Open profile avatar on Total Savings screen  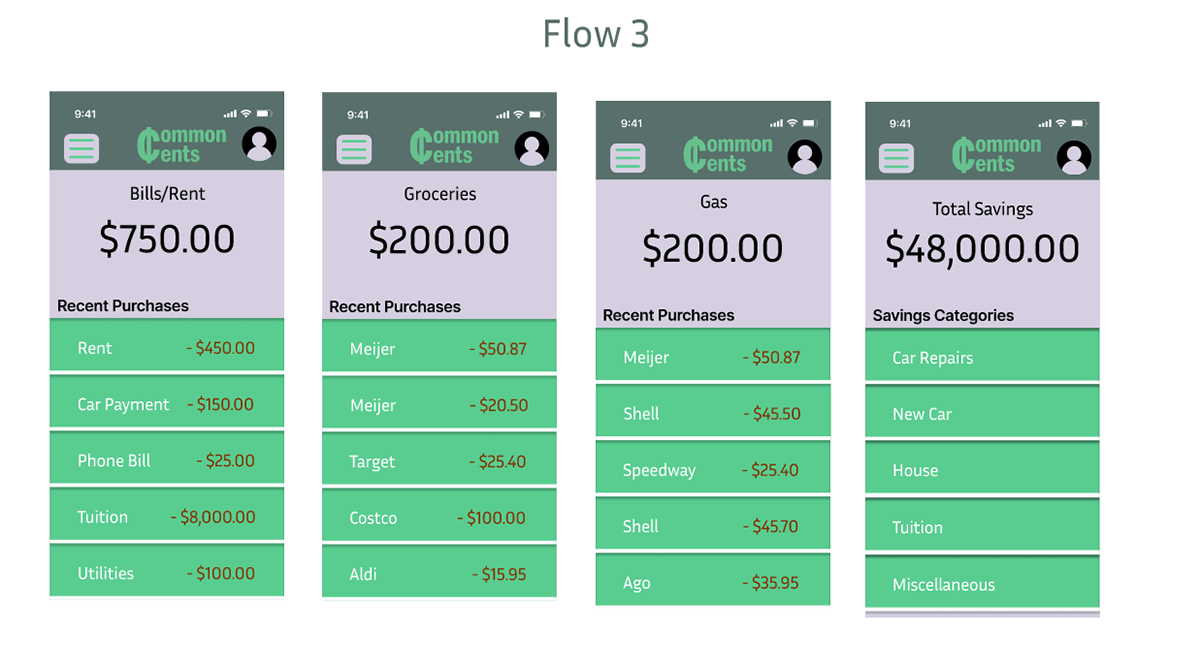pos(1074,157)
